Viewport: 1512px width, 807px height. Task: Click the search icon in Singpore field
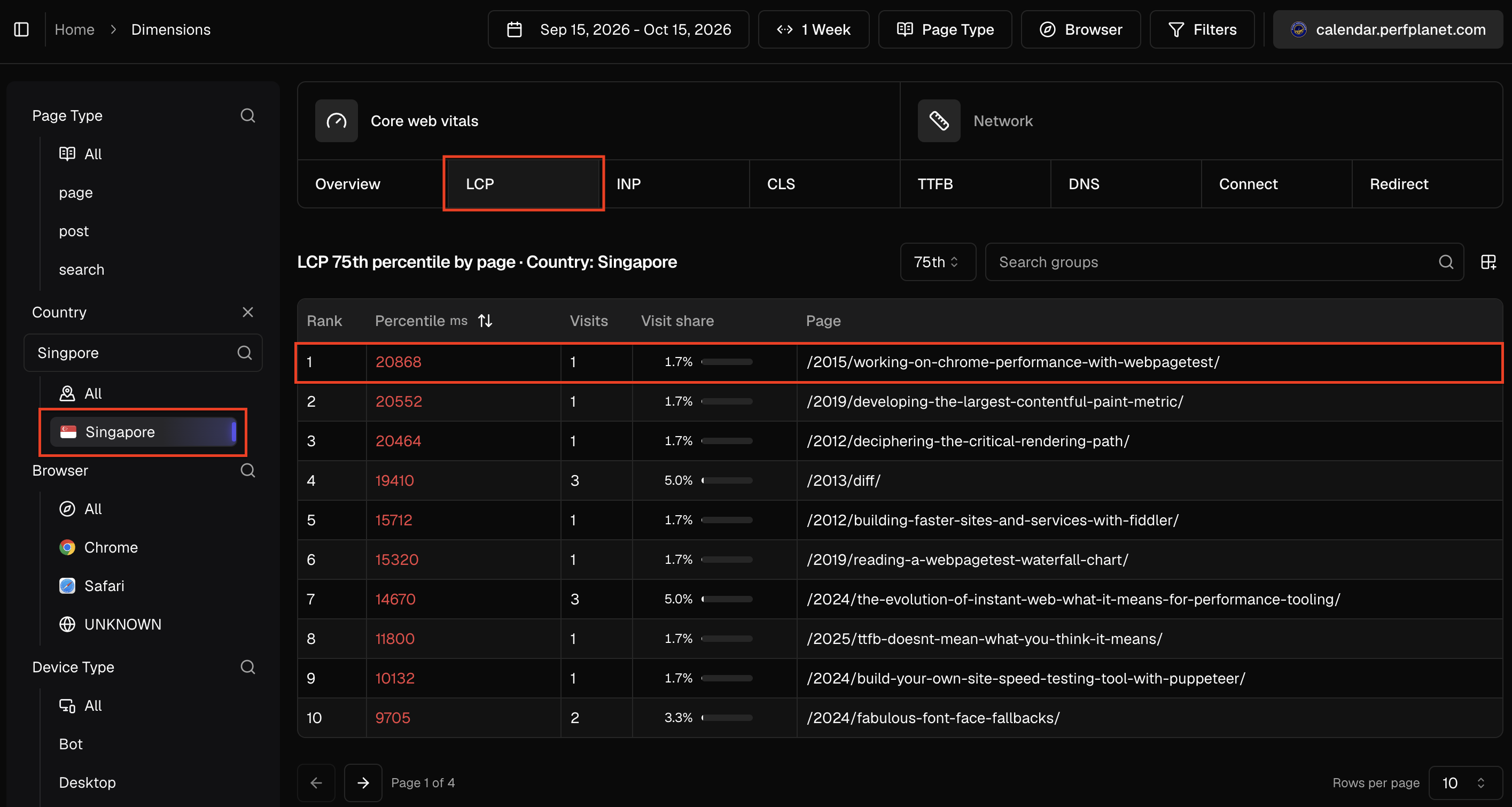point(244,352)
